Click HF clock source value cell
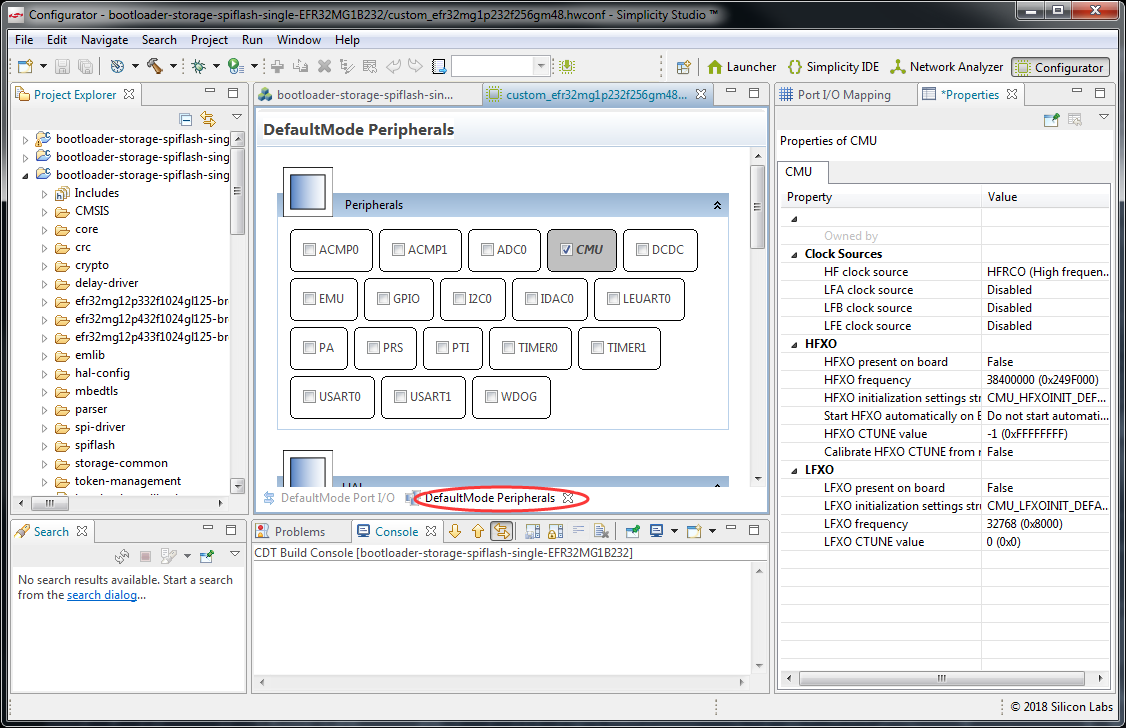 tap(1046, 272)
